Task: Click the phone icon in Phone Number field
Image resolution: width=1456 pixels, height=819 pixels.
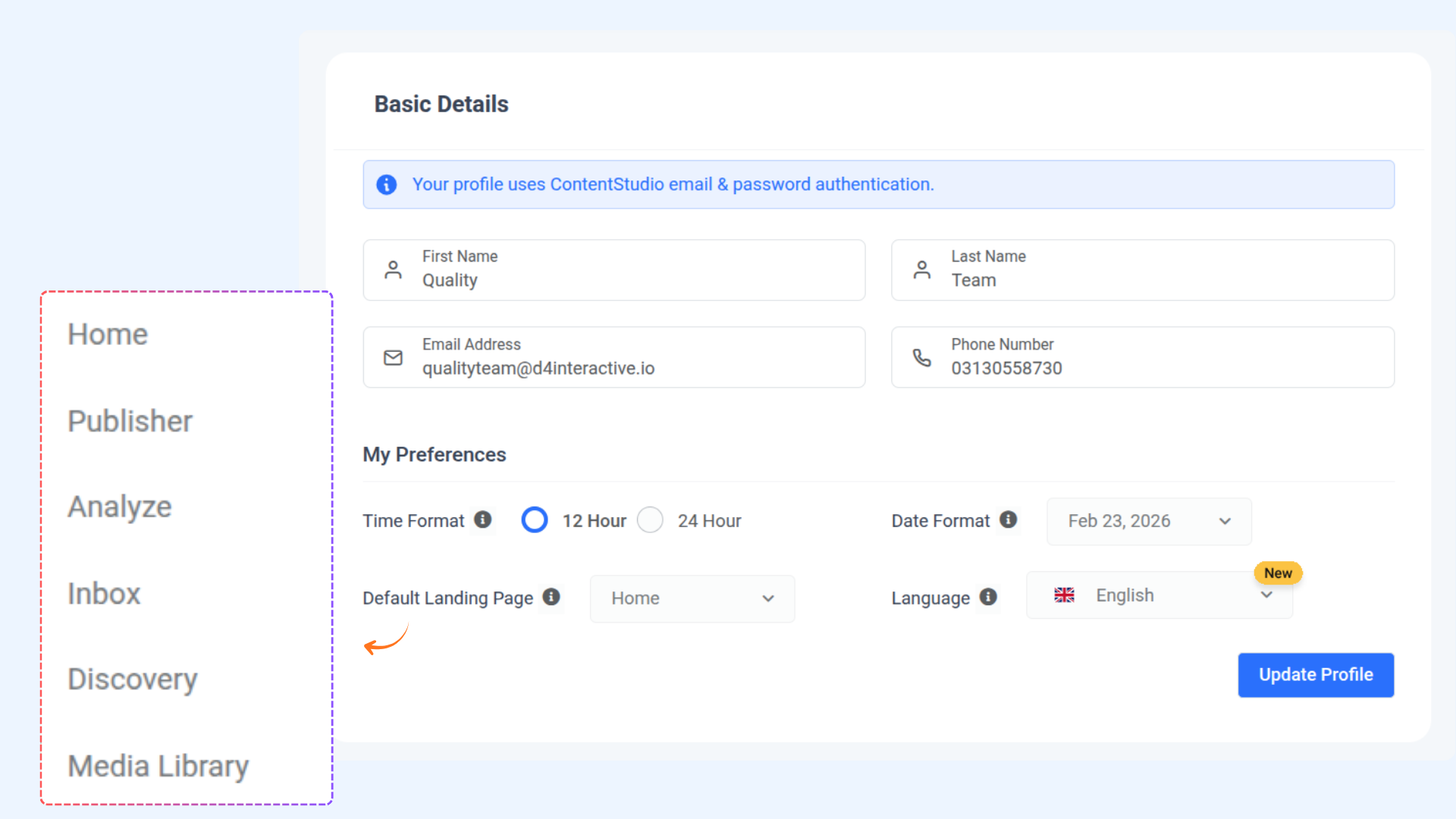Action: pyautogui.click(x=921, y=357)
